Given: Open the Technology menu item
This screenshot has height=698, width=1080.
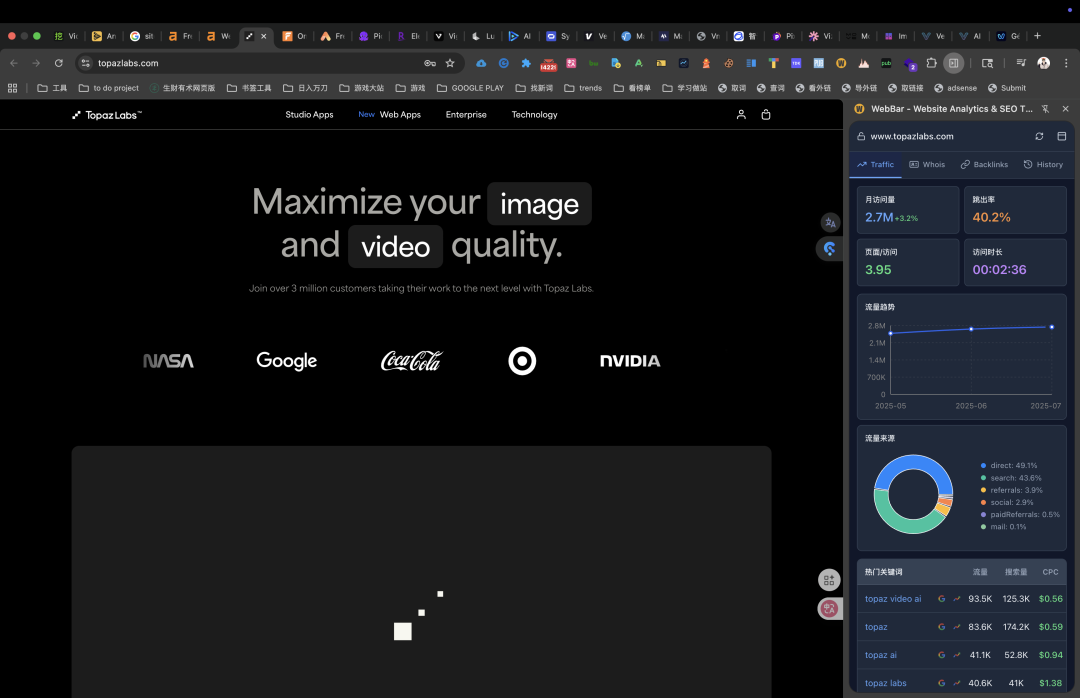Looking at the screenshot, I should [534, 114].
